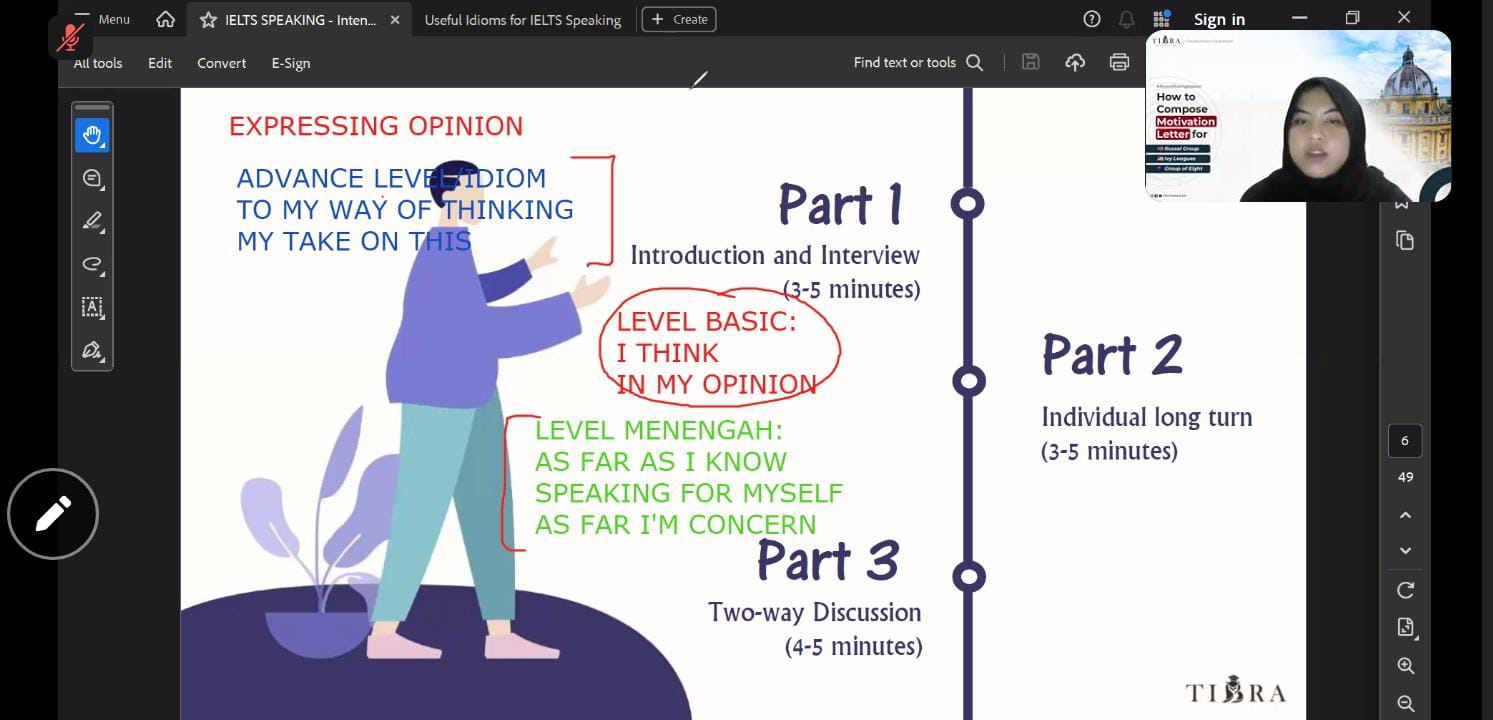1493x720 pixels.
Task: Rotate the page view icon
Action: coord(1405,590)
